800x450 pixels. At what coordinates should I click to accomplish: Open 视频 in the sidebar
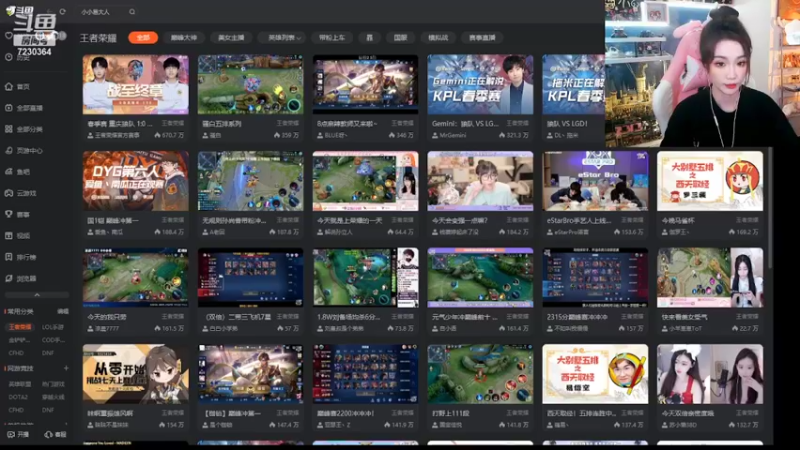tap(18, 236)
